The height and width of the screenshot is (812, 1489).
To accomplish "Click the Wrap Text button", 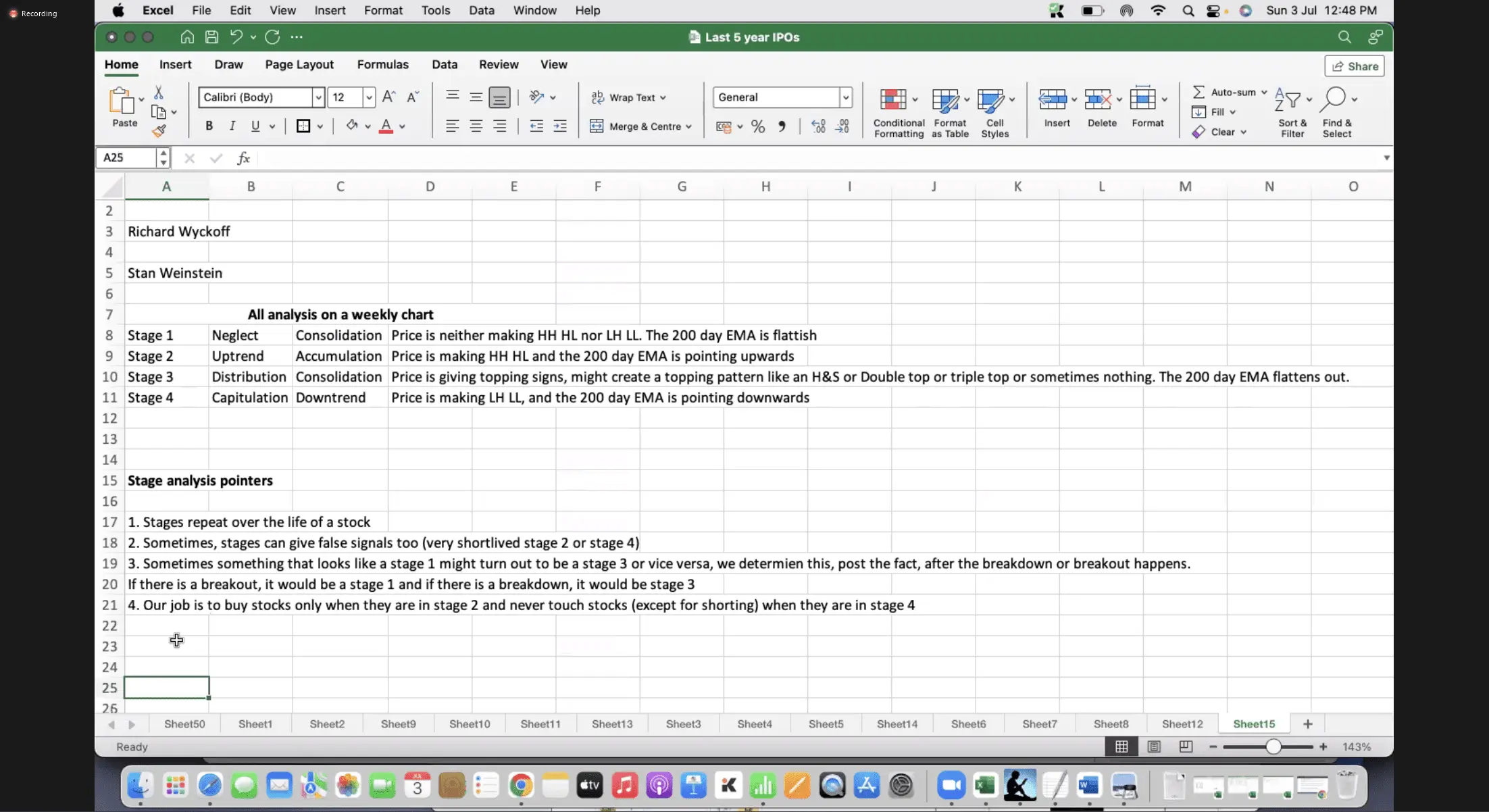I will pyautogui.click(x=628, y=97).
